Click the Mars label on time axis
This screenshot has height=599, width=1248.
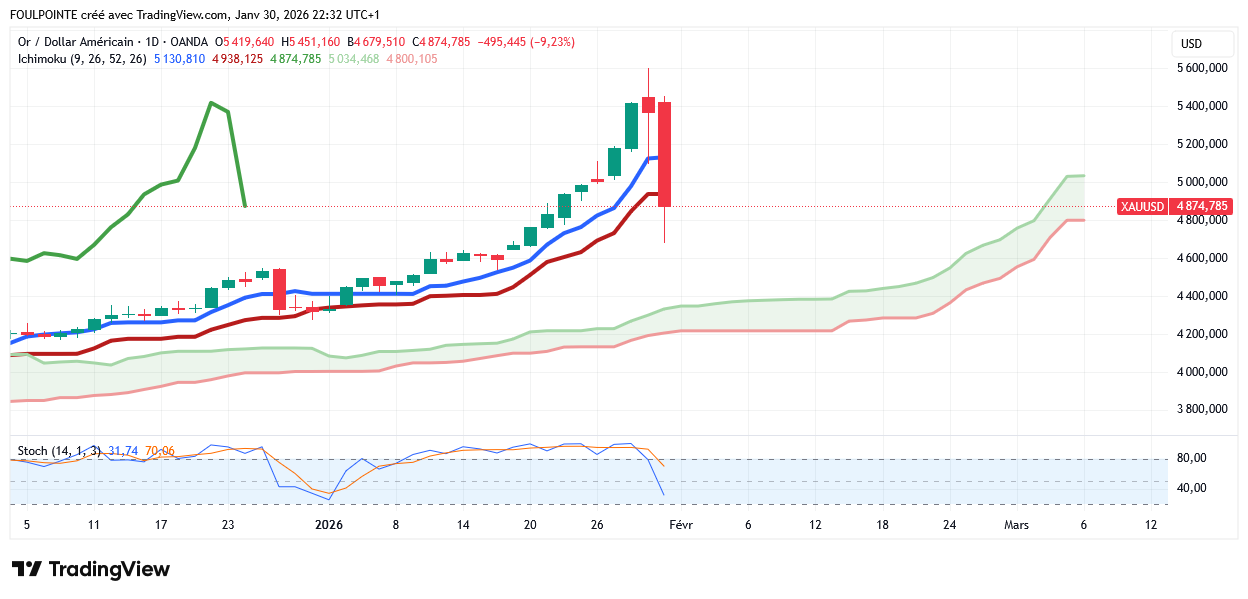pos(1017,524)
